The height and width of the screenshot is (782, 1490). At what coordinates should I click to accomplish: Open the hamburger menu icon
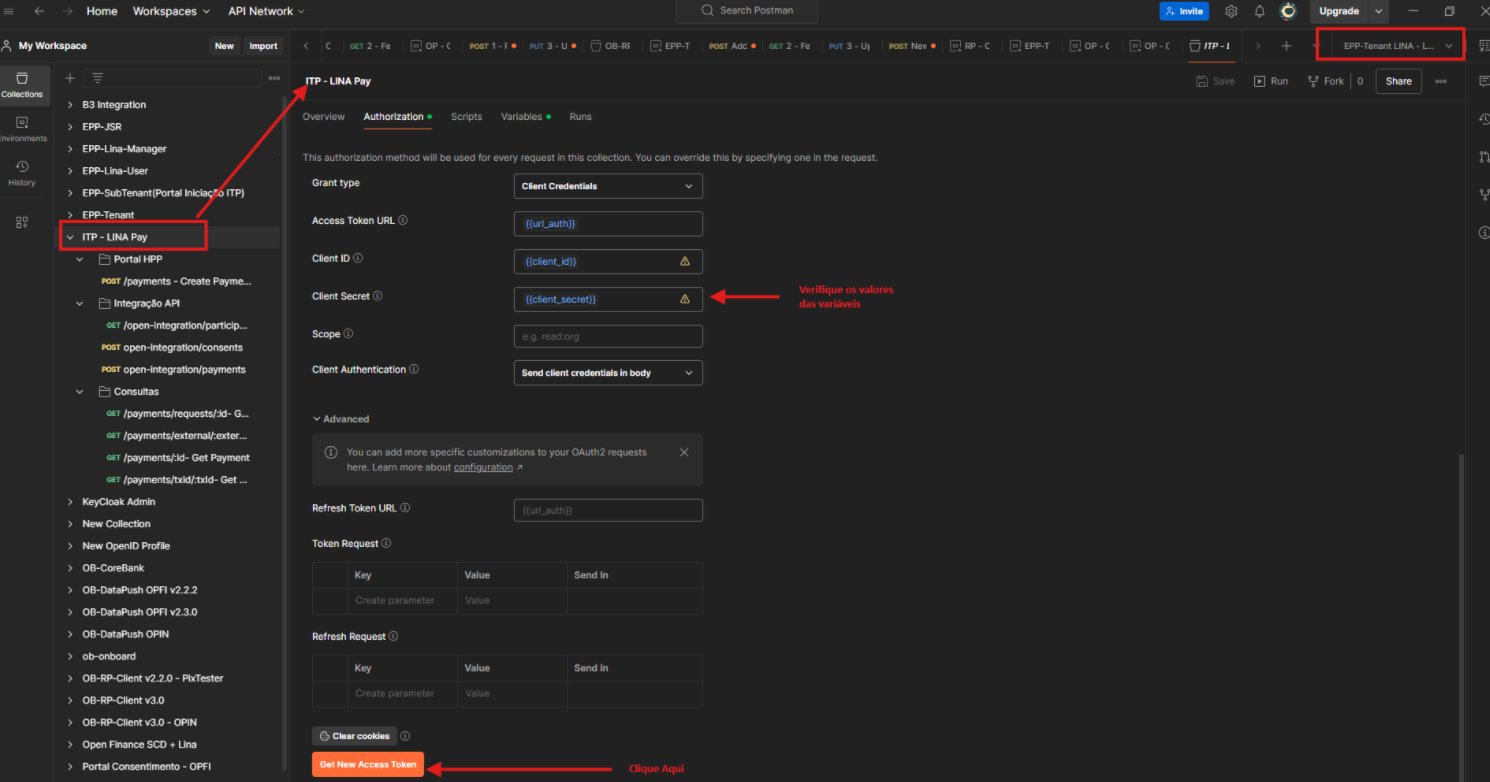(9, 11)
